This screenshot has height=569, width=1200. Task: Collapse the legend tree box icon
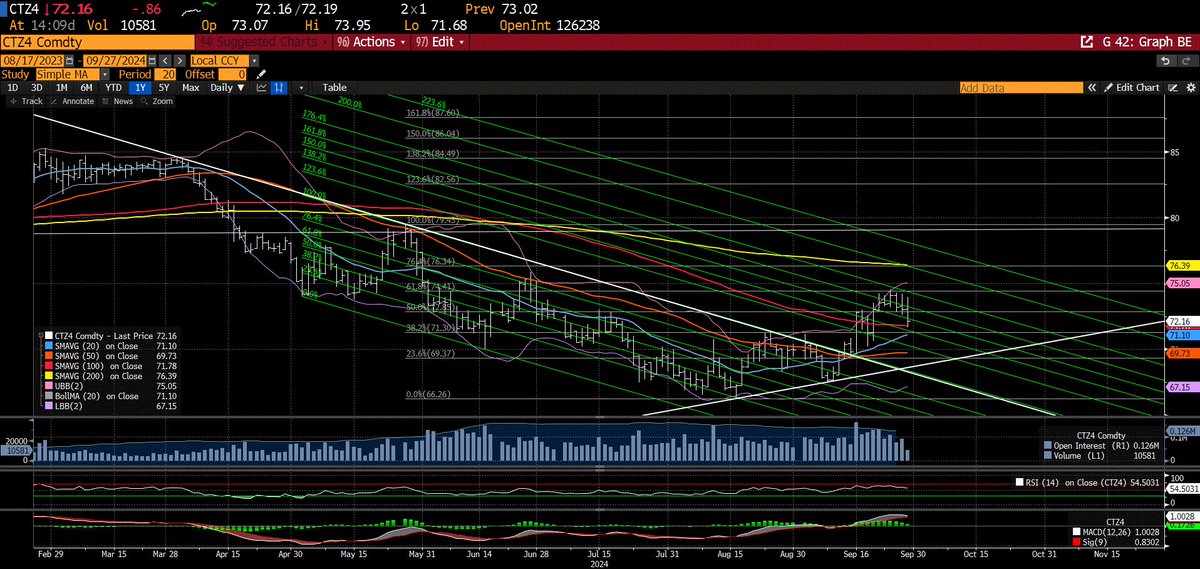tap(41, 335)
